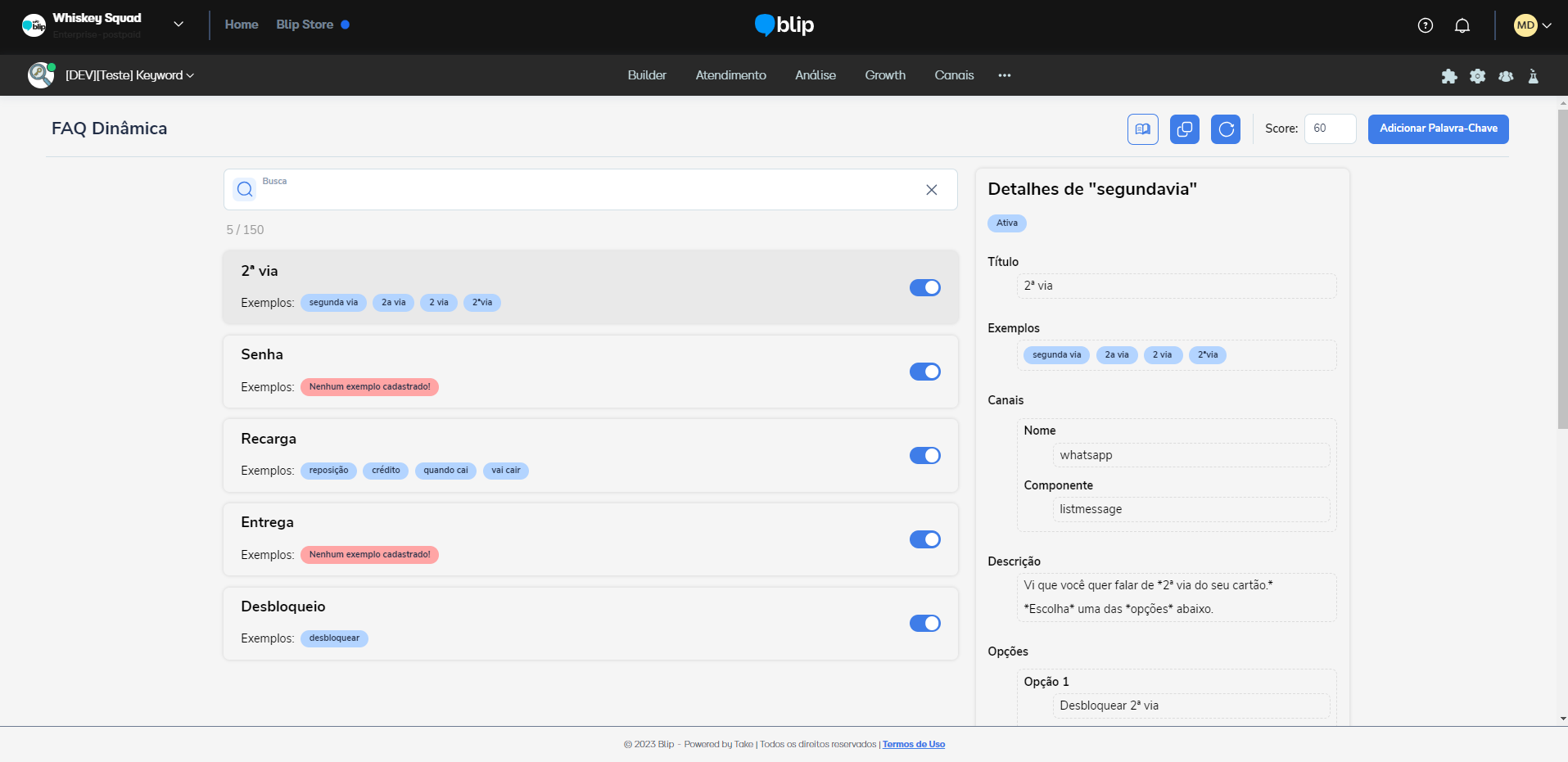Image resolution: width=1568 pixels, height=762 pixels.
Task: Click the Ativa status badge
Action: click(1007, 223)
